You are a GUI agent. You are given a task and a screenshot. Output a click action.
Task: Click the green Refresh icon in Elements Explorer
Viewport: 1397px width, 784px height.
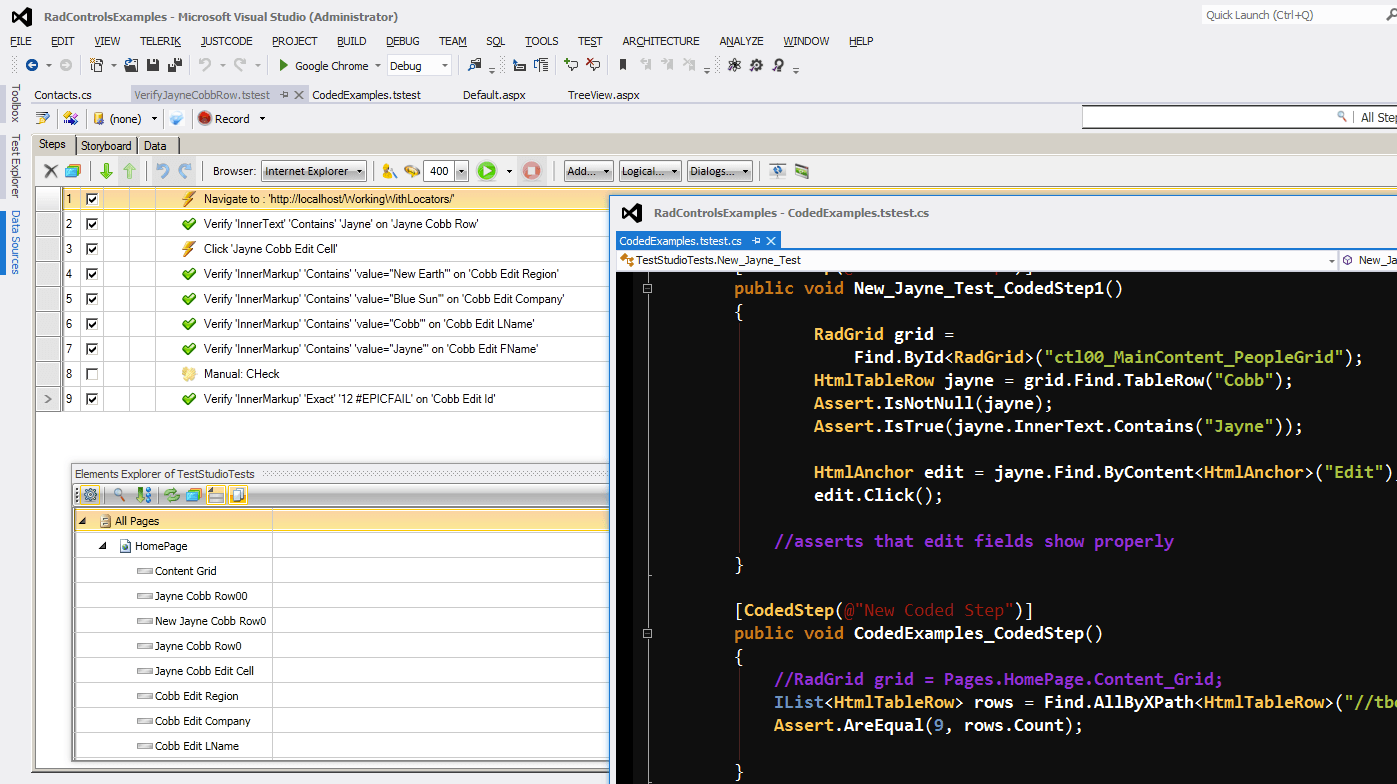click(172, 495)
